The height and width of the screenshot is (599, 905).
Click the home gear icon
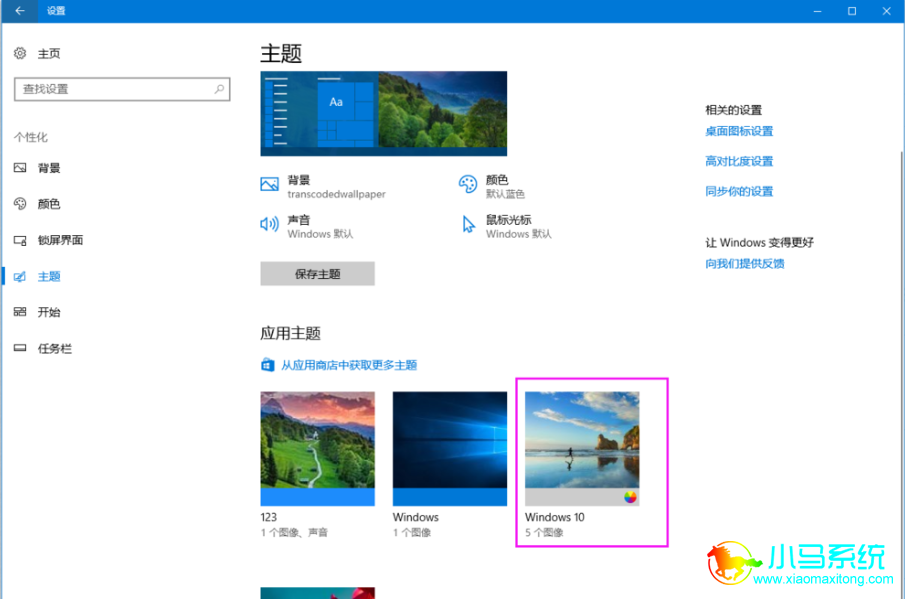[x=20, y=53]
